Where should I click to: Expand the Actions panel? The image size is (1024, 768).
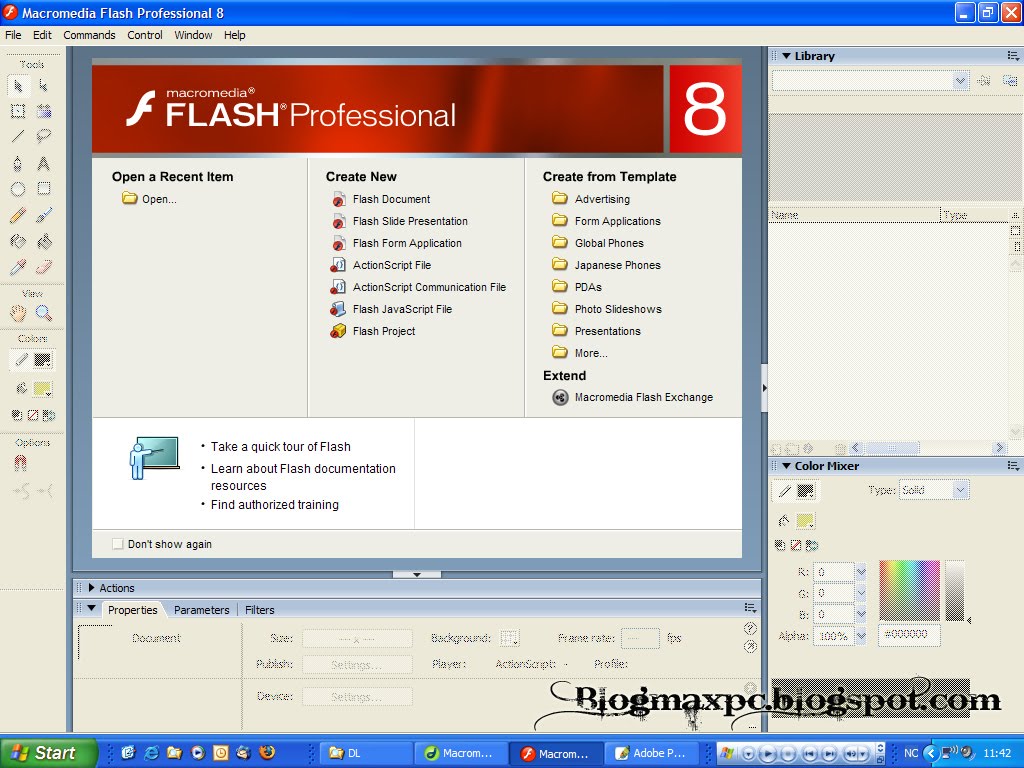pos(92,588)
